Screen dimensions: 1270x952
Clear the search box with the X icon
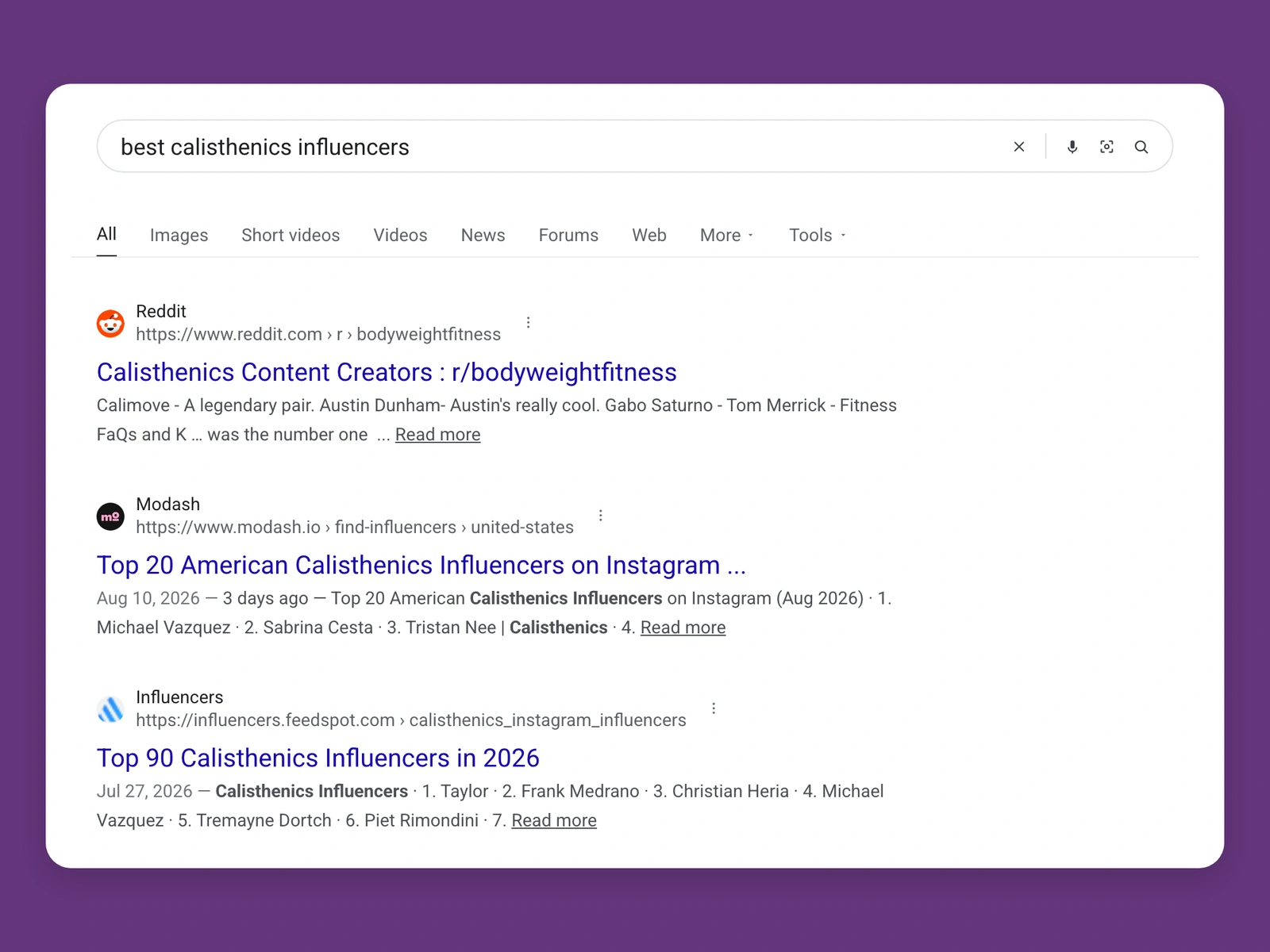coord(1019,147)
